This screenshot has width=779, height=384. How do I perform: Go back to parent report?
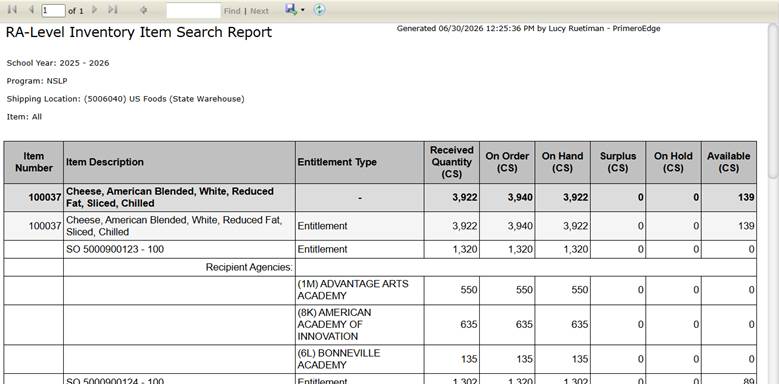pyautogui.click(x=144, y=10)
